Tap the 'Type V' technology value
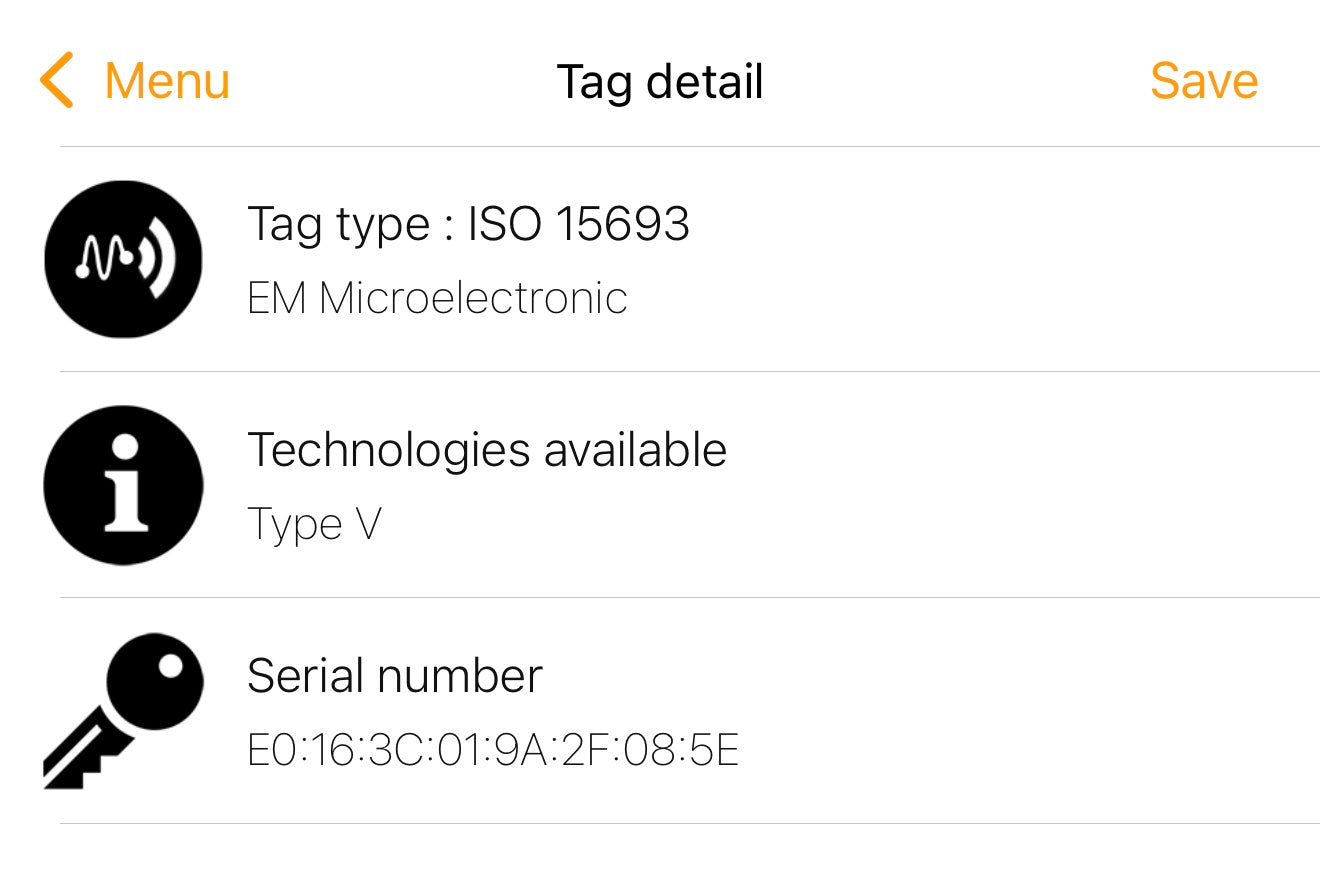1320x891 pixels. (x=314, y=524)
